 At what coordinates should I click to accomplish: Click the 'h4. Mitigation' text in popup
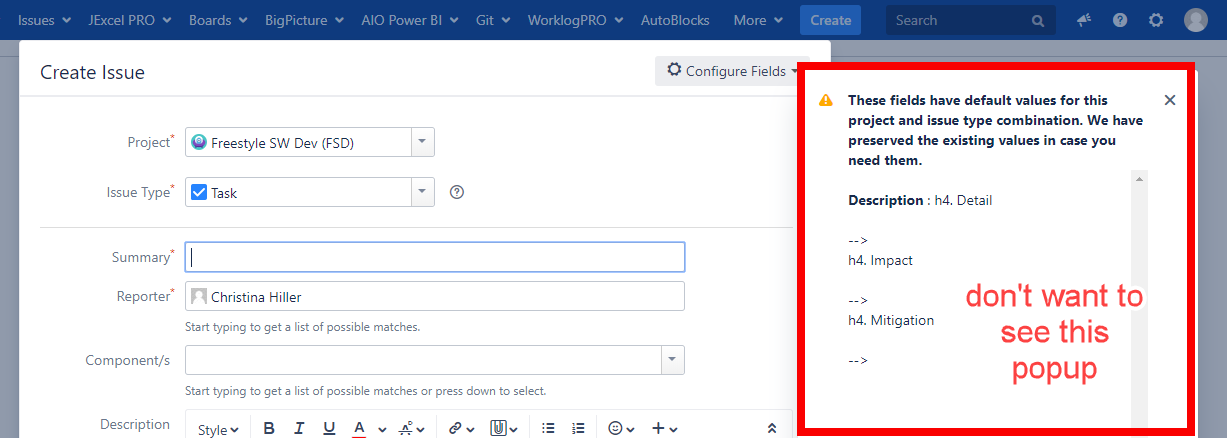coord(891,320)
